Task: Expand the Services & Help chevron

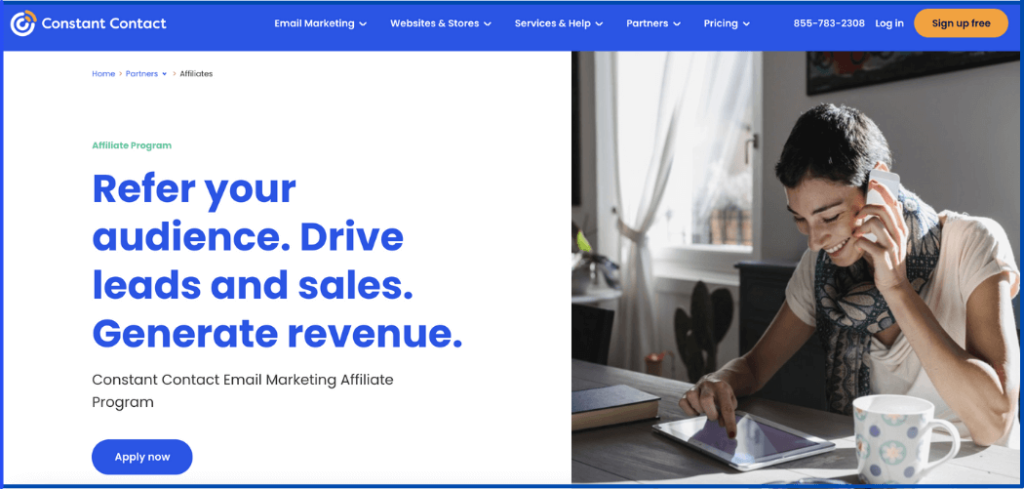Action: coord(599,24)
